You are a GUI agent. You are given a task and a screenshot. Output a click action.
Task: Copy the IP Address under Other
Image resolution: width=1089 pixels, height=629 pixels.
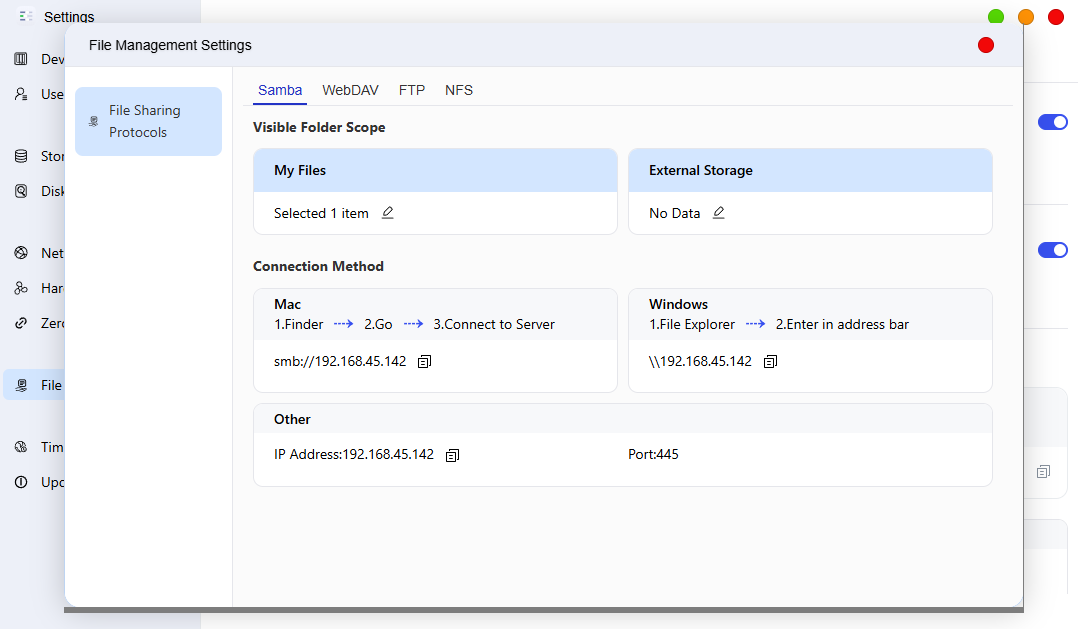coord(452,455)
